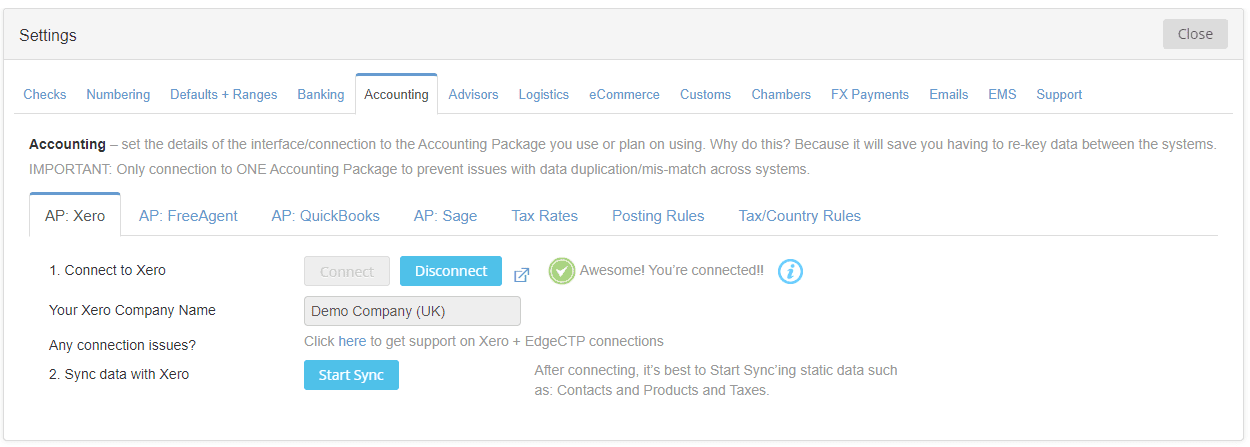Open the external Xero link icon
This screenshot has width=1250, height=447.
coord(521,275)
